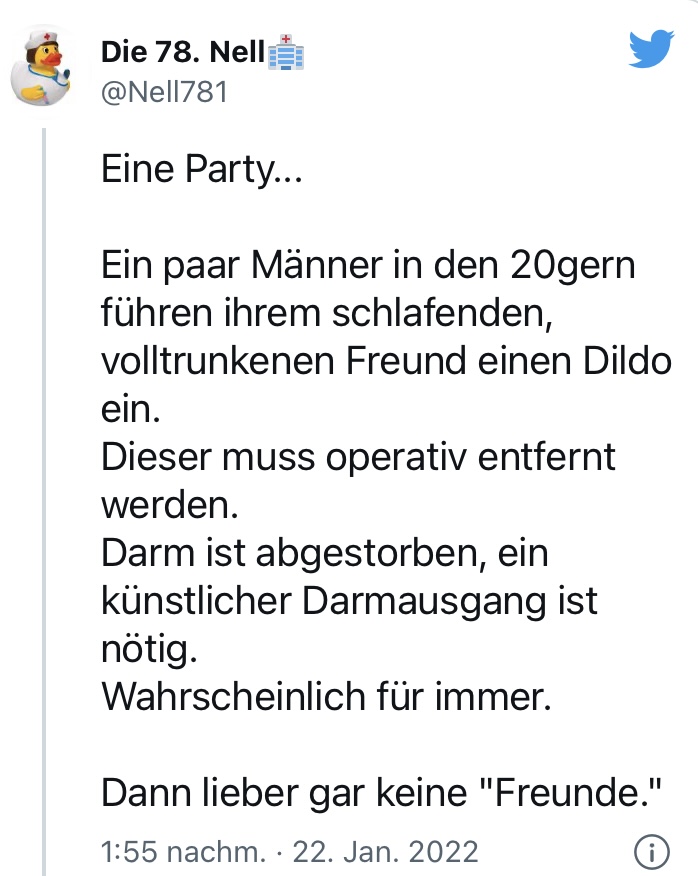This screenshot has width=698, height=876.
Task: Click the line "Ein paar Männer in den 20gern"
Action: click(368, 266)
